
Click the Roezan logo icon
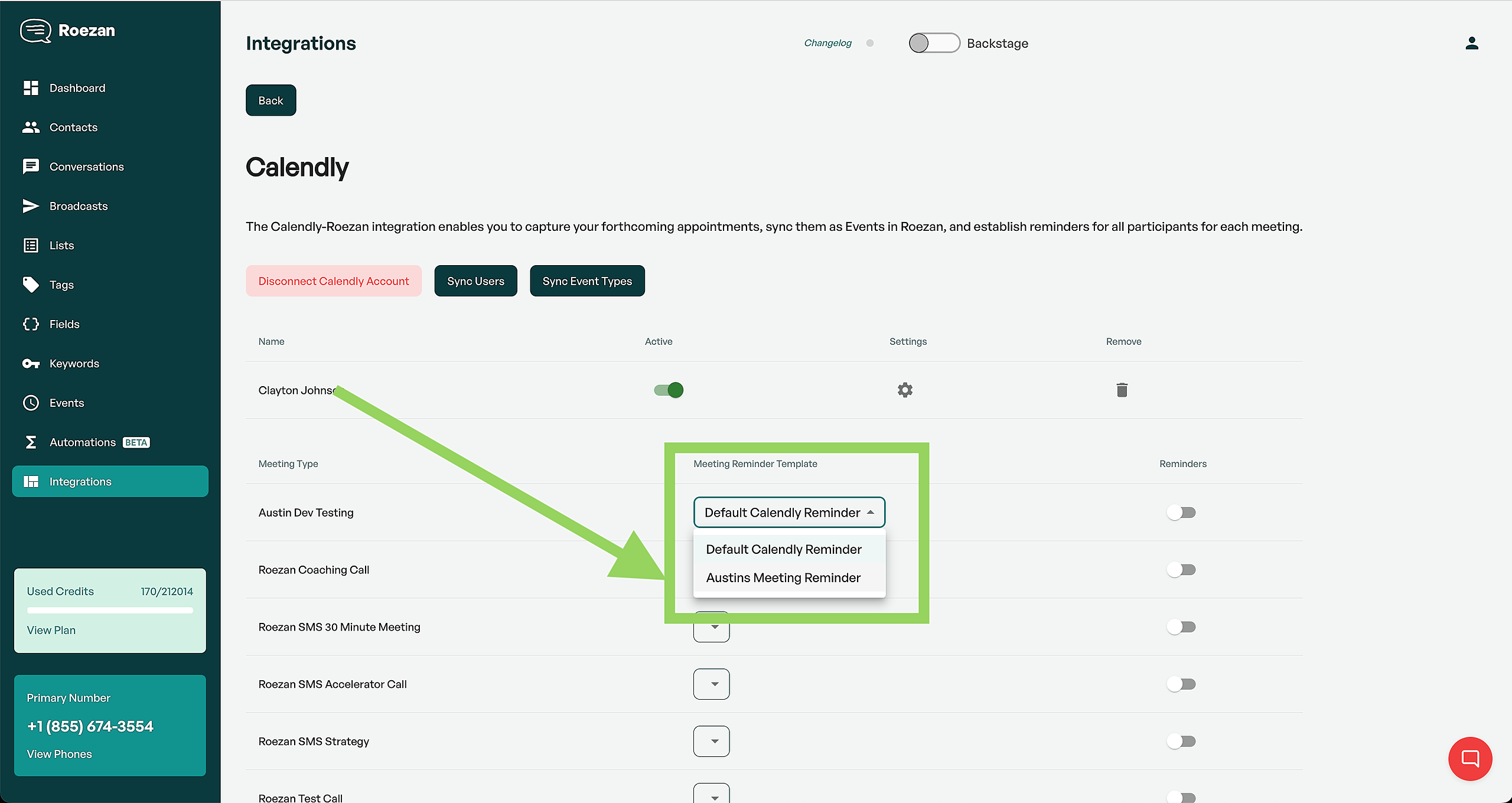click(35, 31)
